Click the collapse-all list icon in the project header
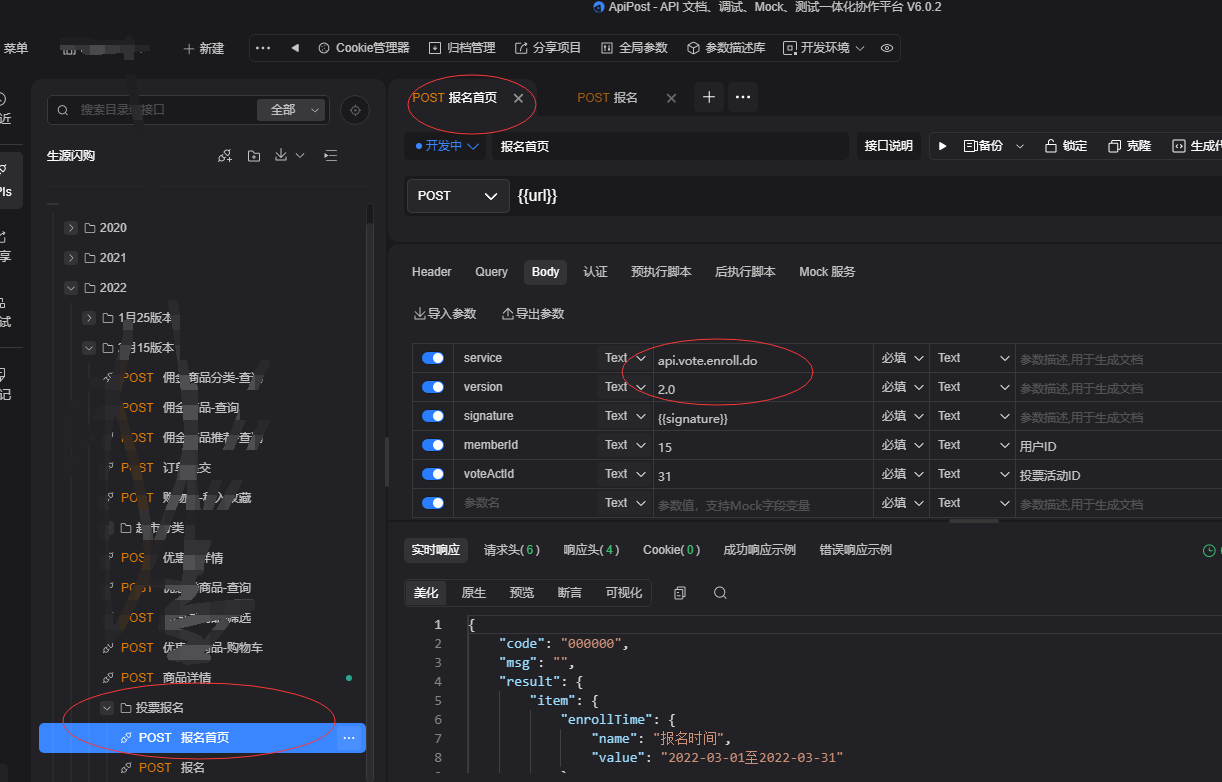Screen dimensions: 1222x782 (331, 156)
